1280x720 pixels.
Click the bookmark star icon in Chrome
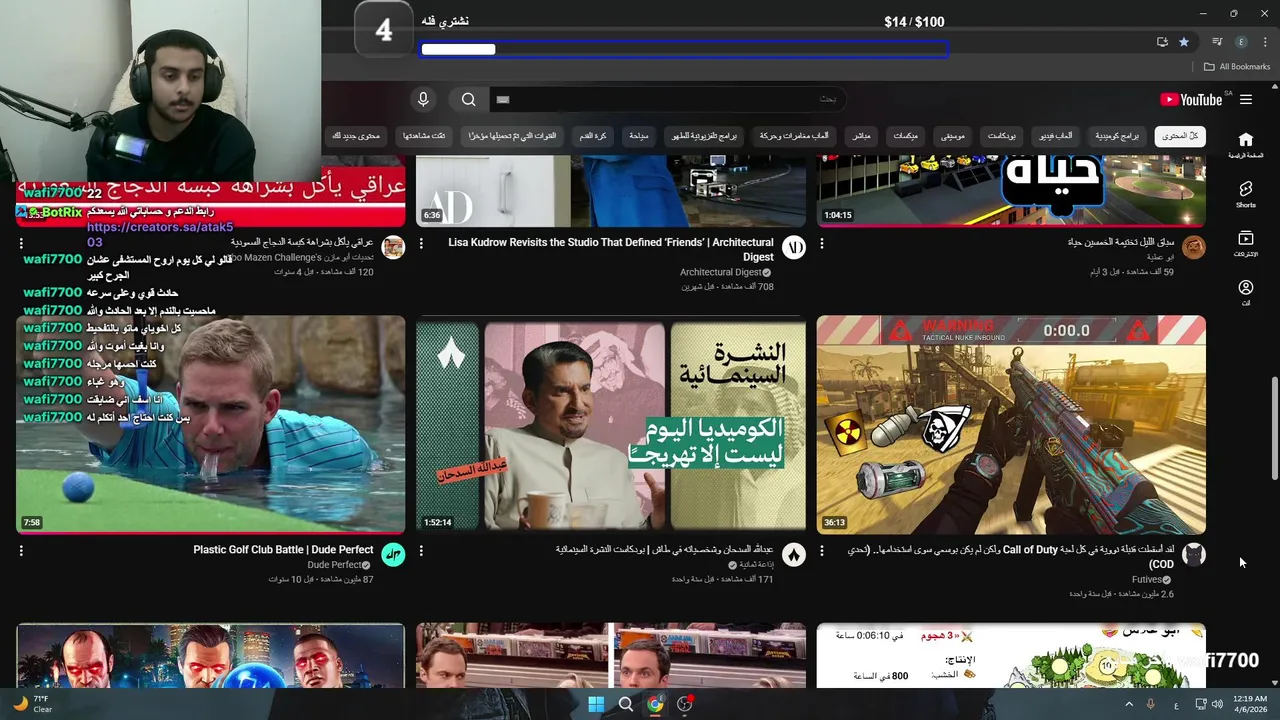pyautogui.click(x=1184, y=42)
